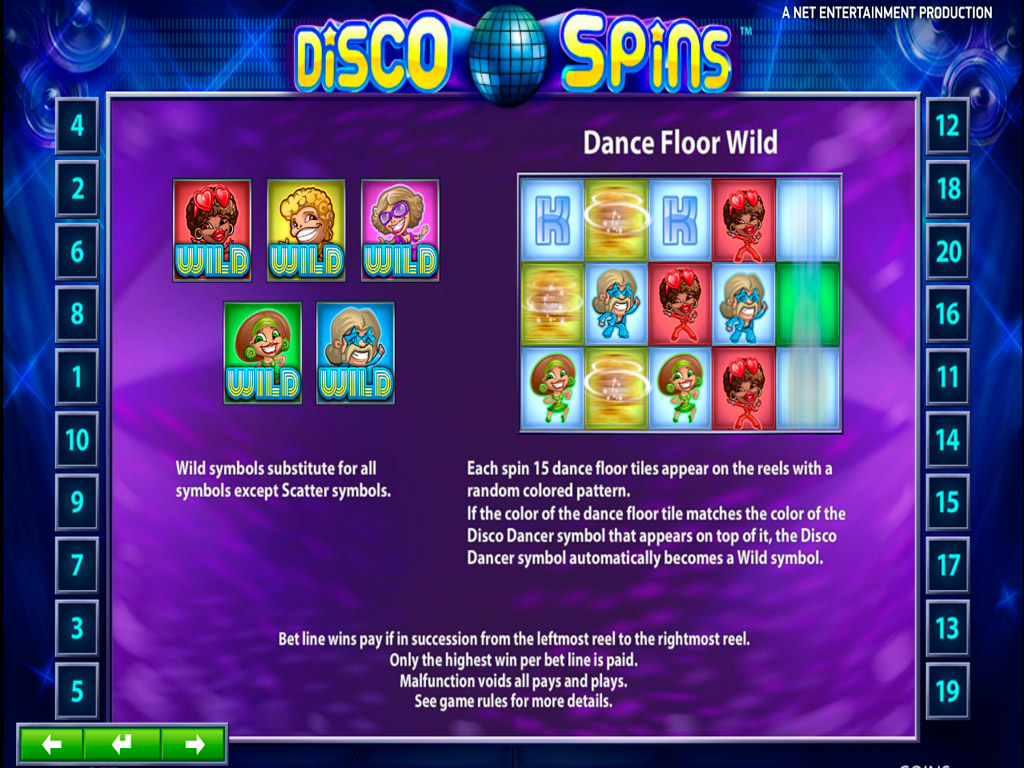Click the top-left K symbol in the example grid
The height and width of the screenshot is (768, 1024).
click(x=552, y=220)
